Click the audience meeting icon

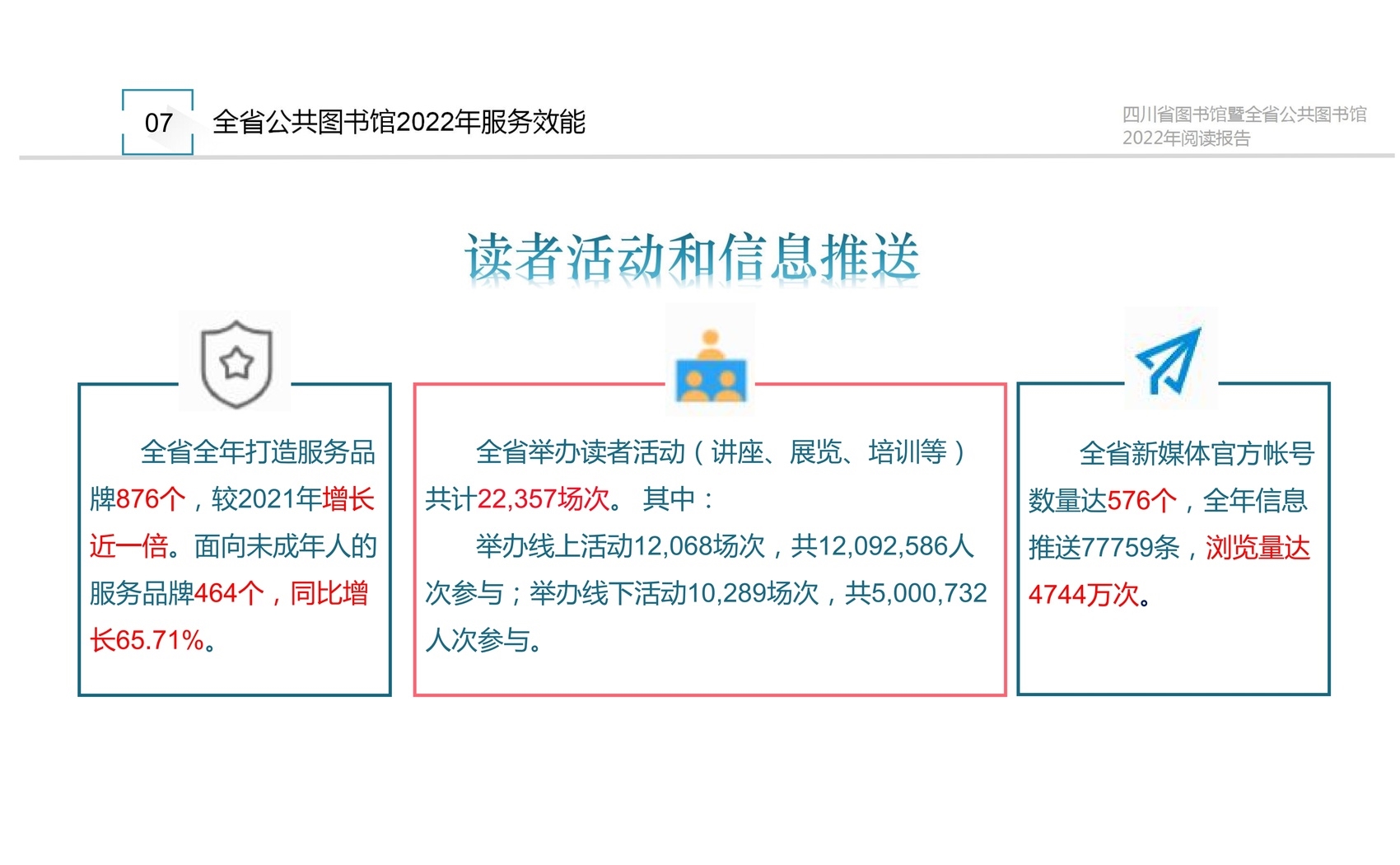tap(711, 367)
